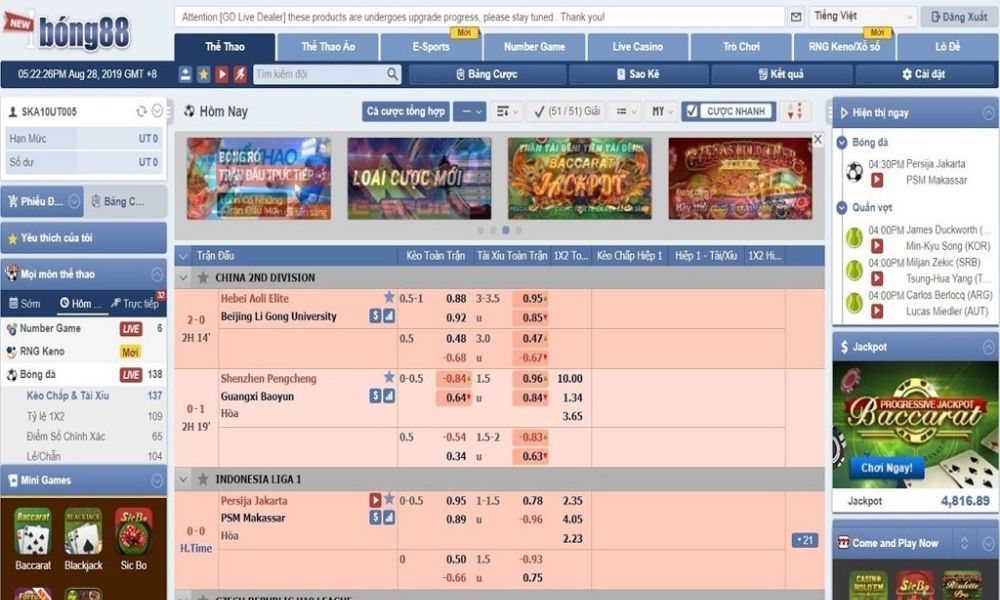Collapse the Mini Games panel
Image resolution: width=1000 pixels, height=600 pixels.
pyautogui.click(x=157, y=480)
